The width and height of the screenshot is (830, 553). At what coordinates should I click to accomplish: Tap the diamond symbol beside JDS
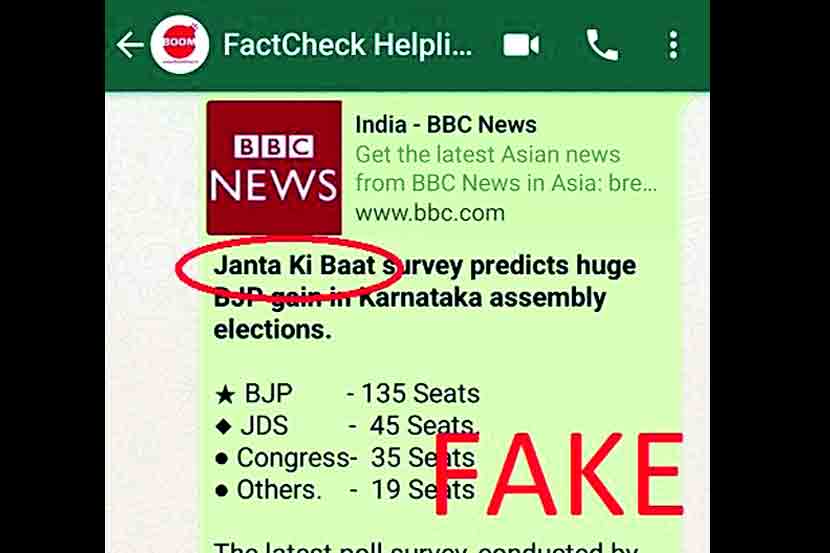click(x=224, y=426)
